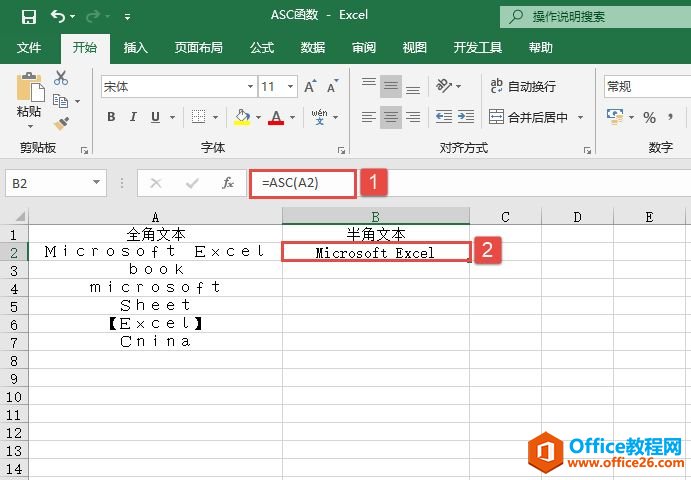Toggle underline formatting
Image resolution: width=691 pixels, height=480 pixels.
155,117
